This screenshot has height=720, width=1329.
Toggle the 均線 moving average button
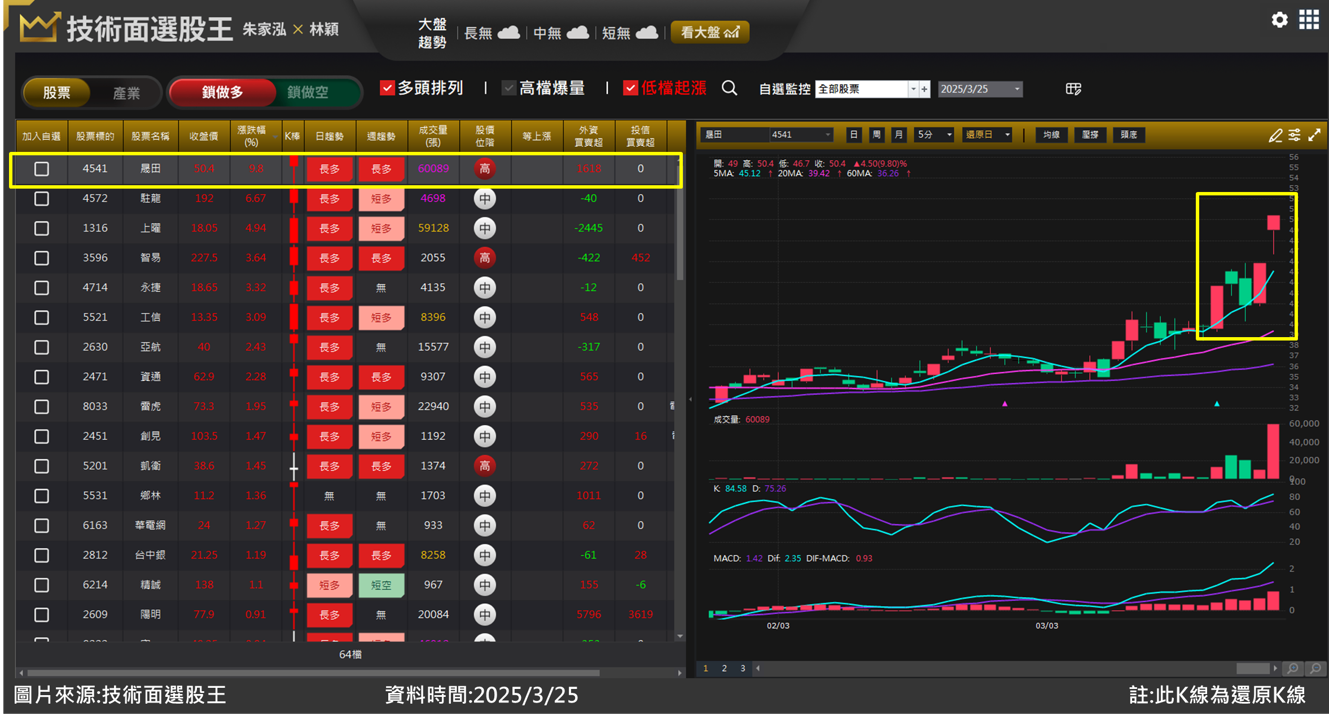click(x=1050, y=135)
